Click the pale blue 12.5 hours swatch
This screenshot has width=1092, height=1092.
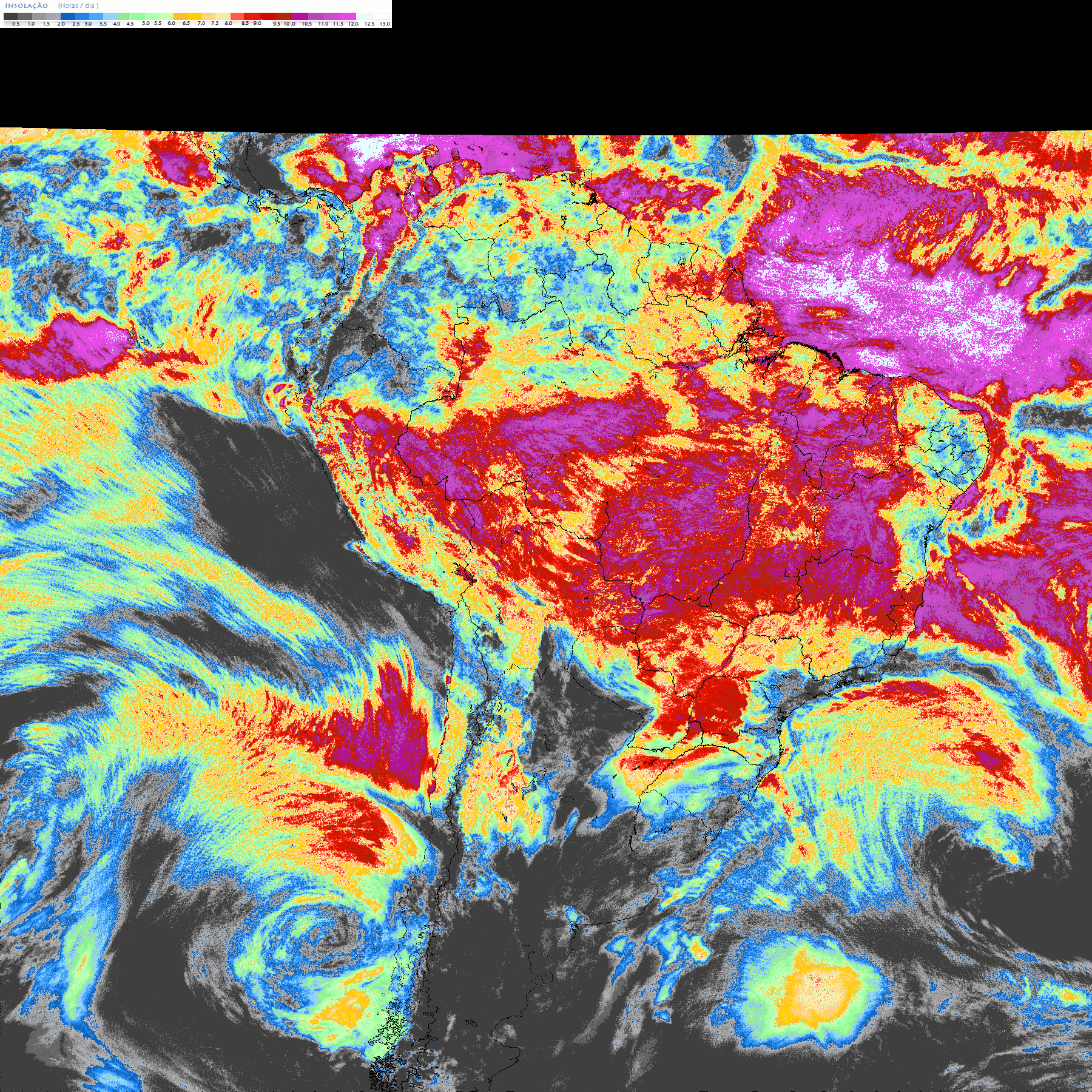(x=364, y=16)
